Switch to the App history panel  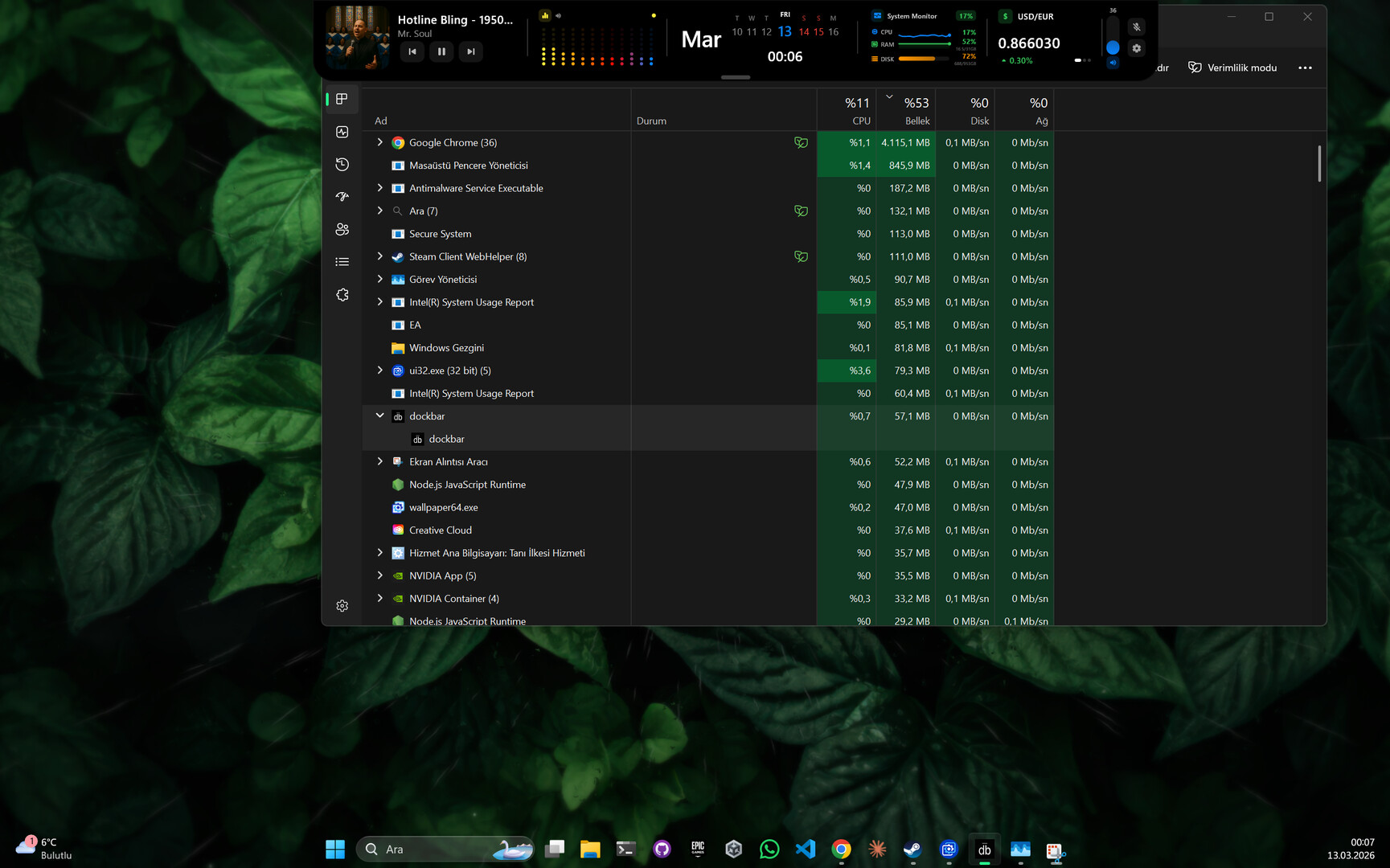click(x=342, y=164)
